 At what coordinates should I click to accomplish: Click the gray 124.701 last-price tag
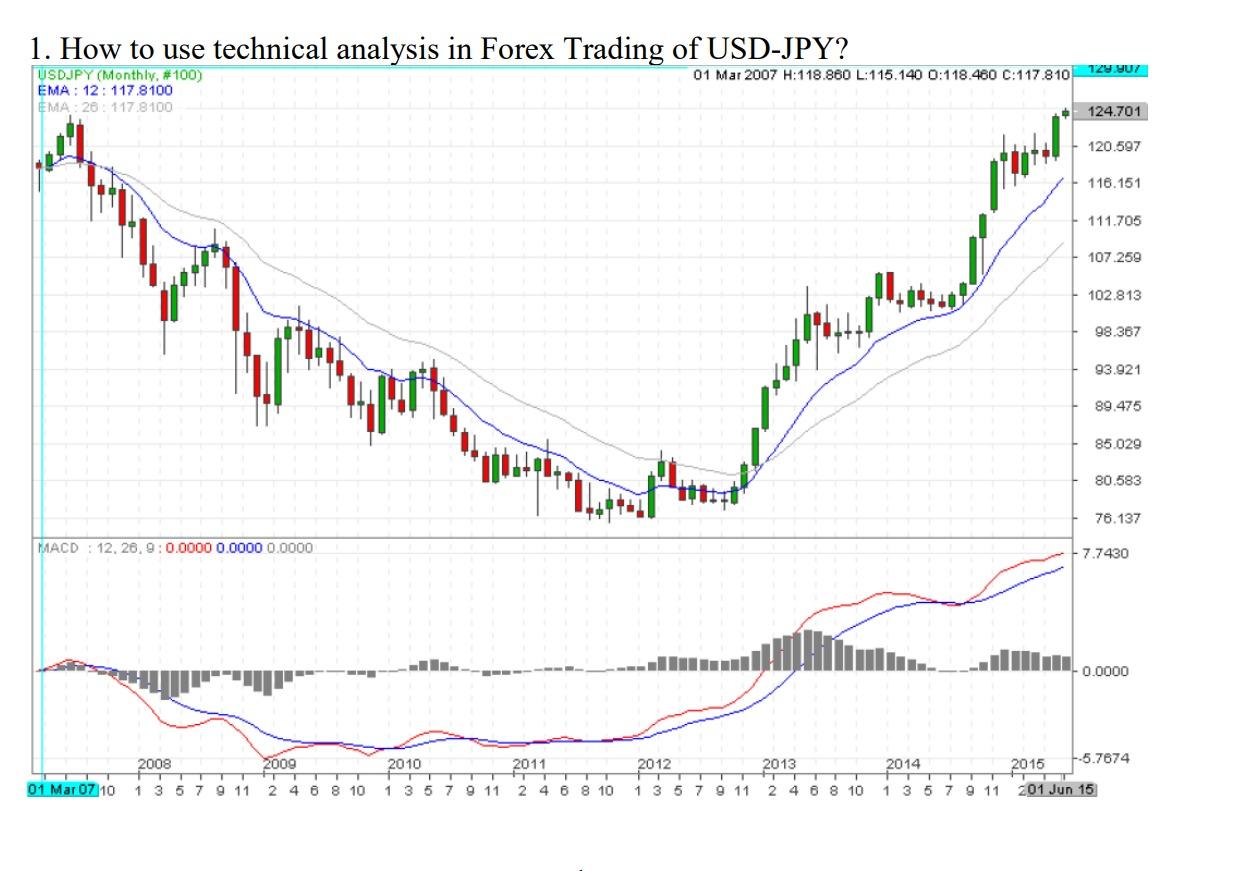click(x=1112, y=113)
